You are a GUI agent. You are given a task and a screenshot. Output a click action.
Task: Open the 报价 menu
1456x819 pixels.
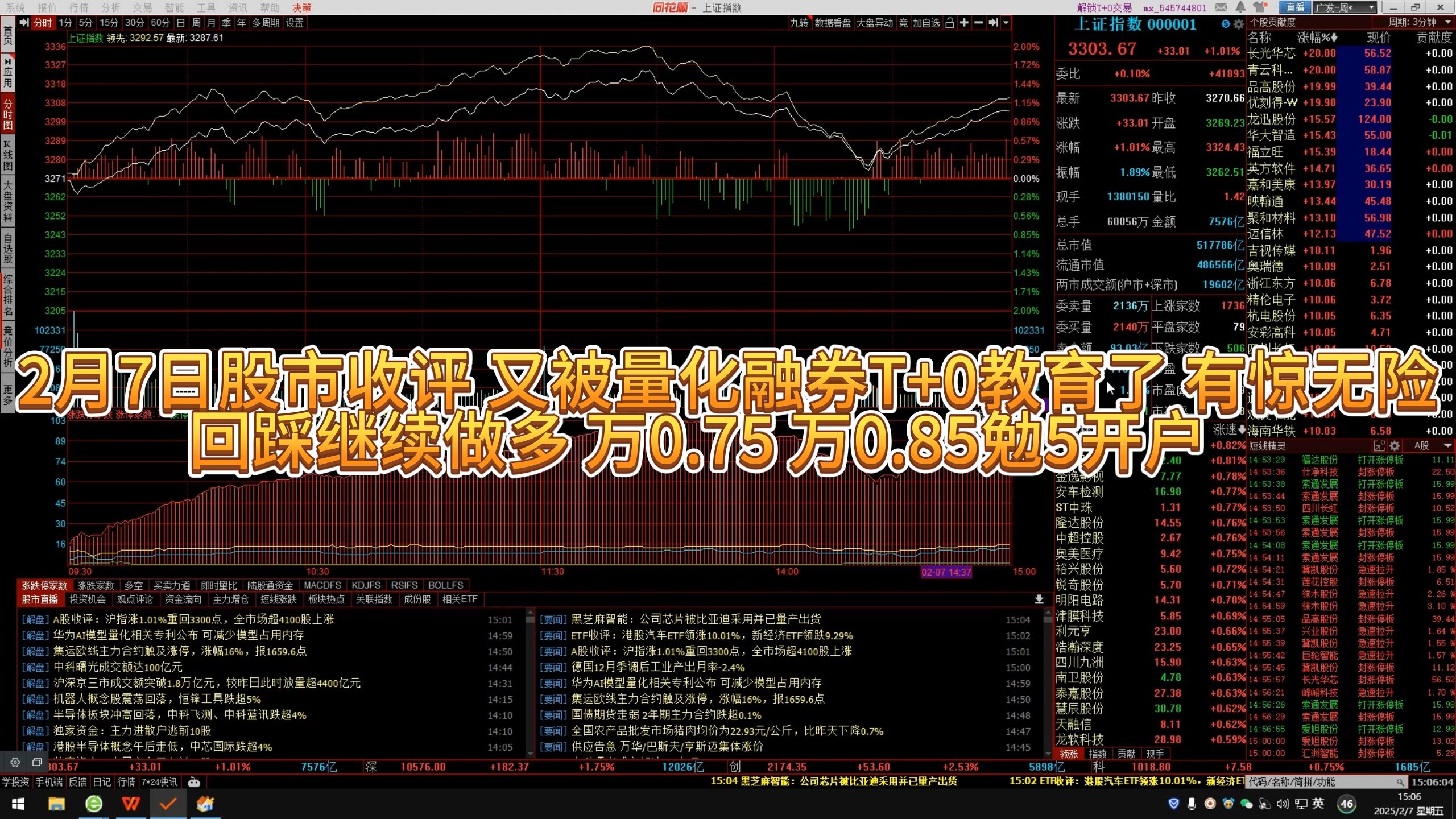[x=47, y=7]
